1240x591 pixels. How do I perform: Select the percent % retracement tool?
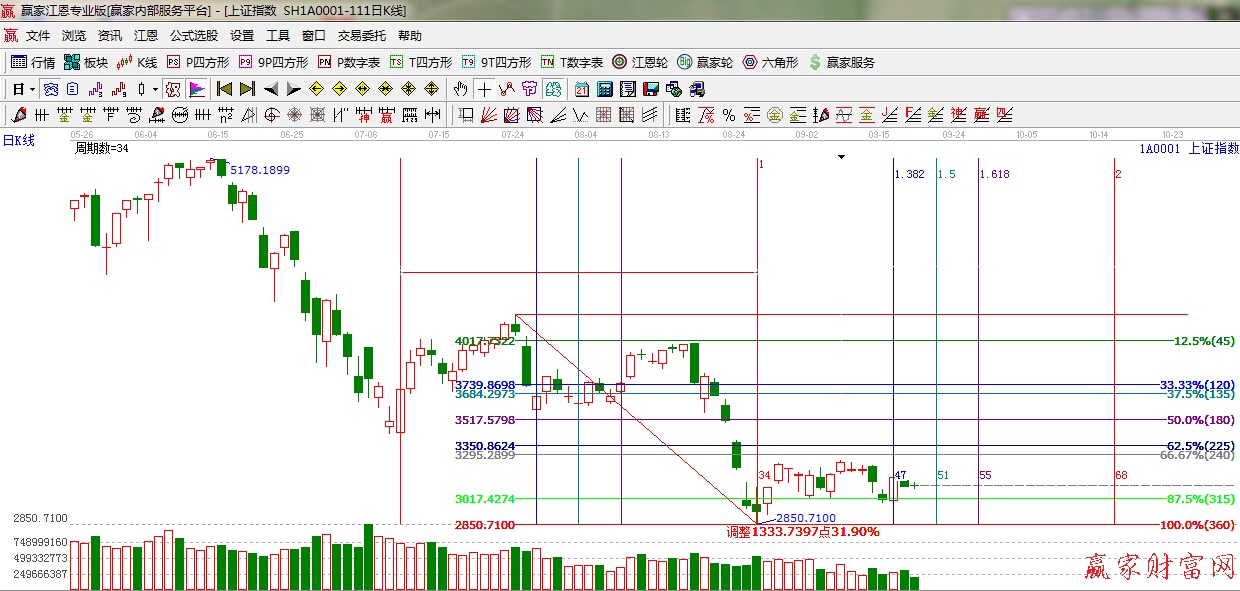(728, 115)
